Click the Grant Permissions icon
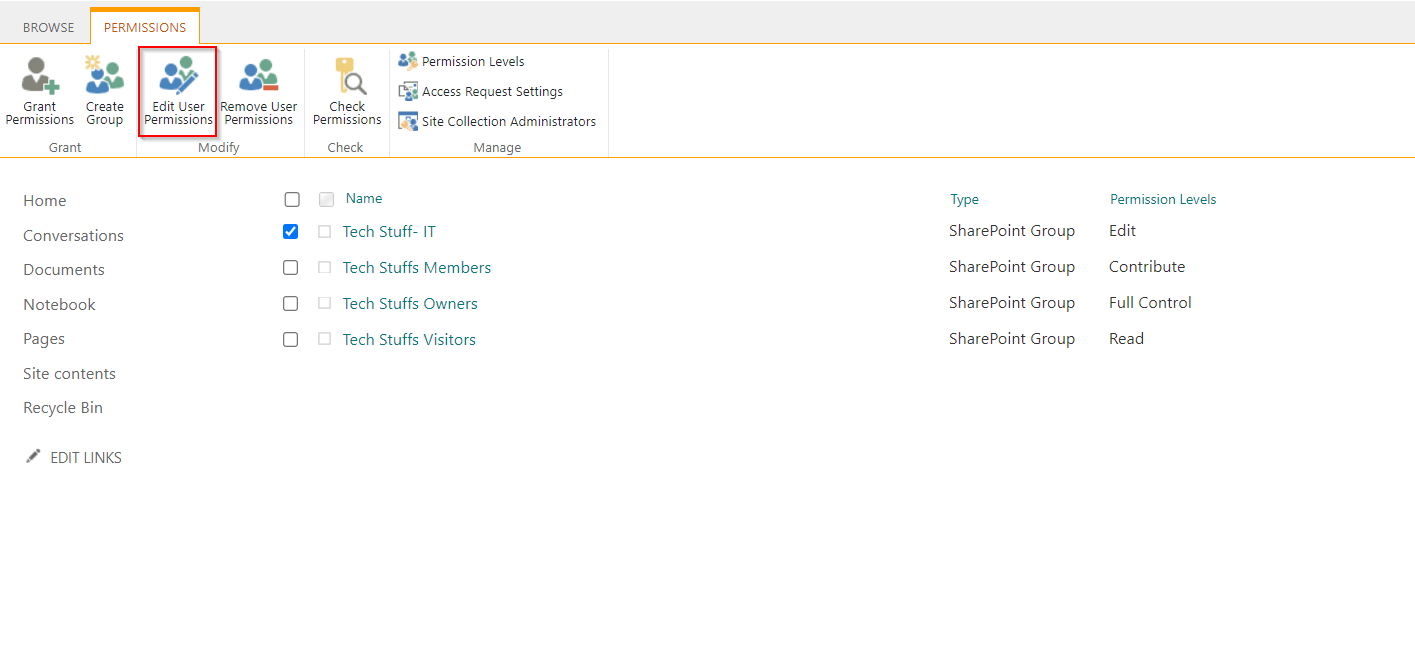 (x=39, y=90)
